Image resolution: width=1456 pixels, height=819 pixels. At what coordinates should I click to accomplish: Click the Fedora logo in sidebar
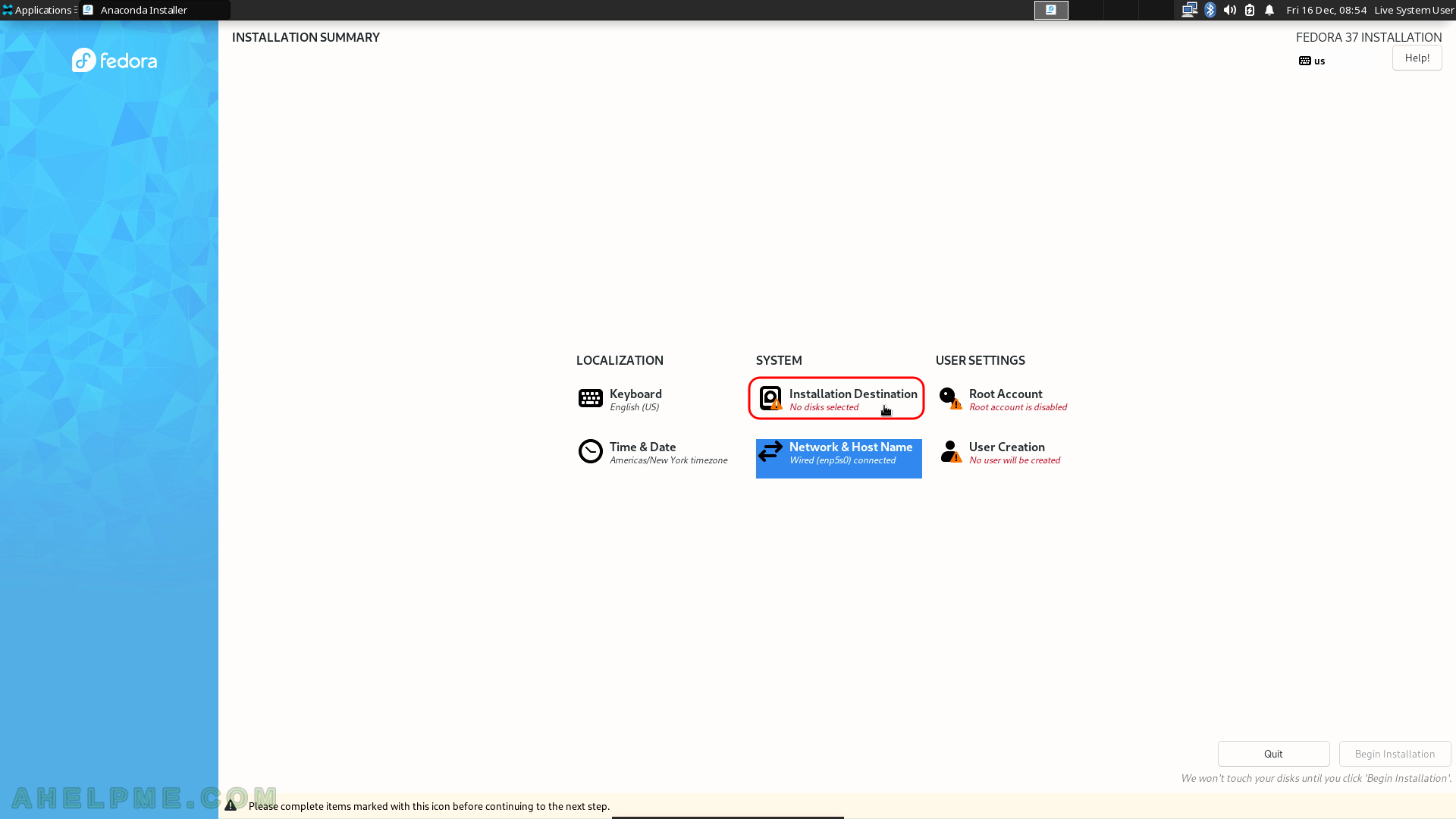click(115, 60)
